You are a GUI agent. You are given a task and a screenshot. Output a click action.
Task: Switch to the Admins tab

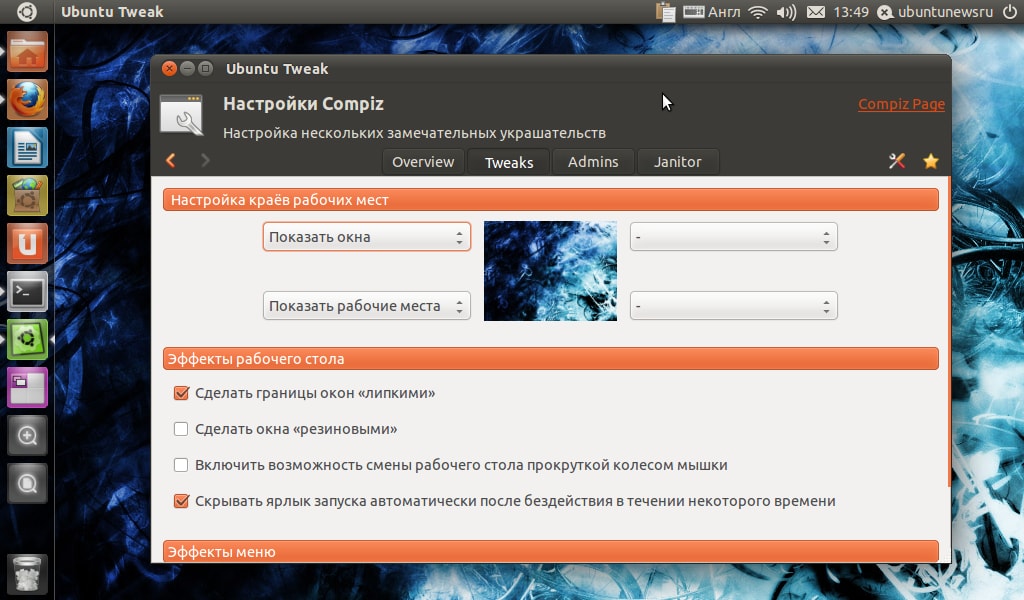point(593,162)
